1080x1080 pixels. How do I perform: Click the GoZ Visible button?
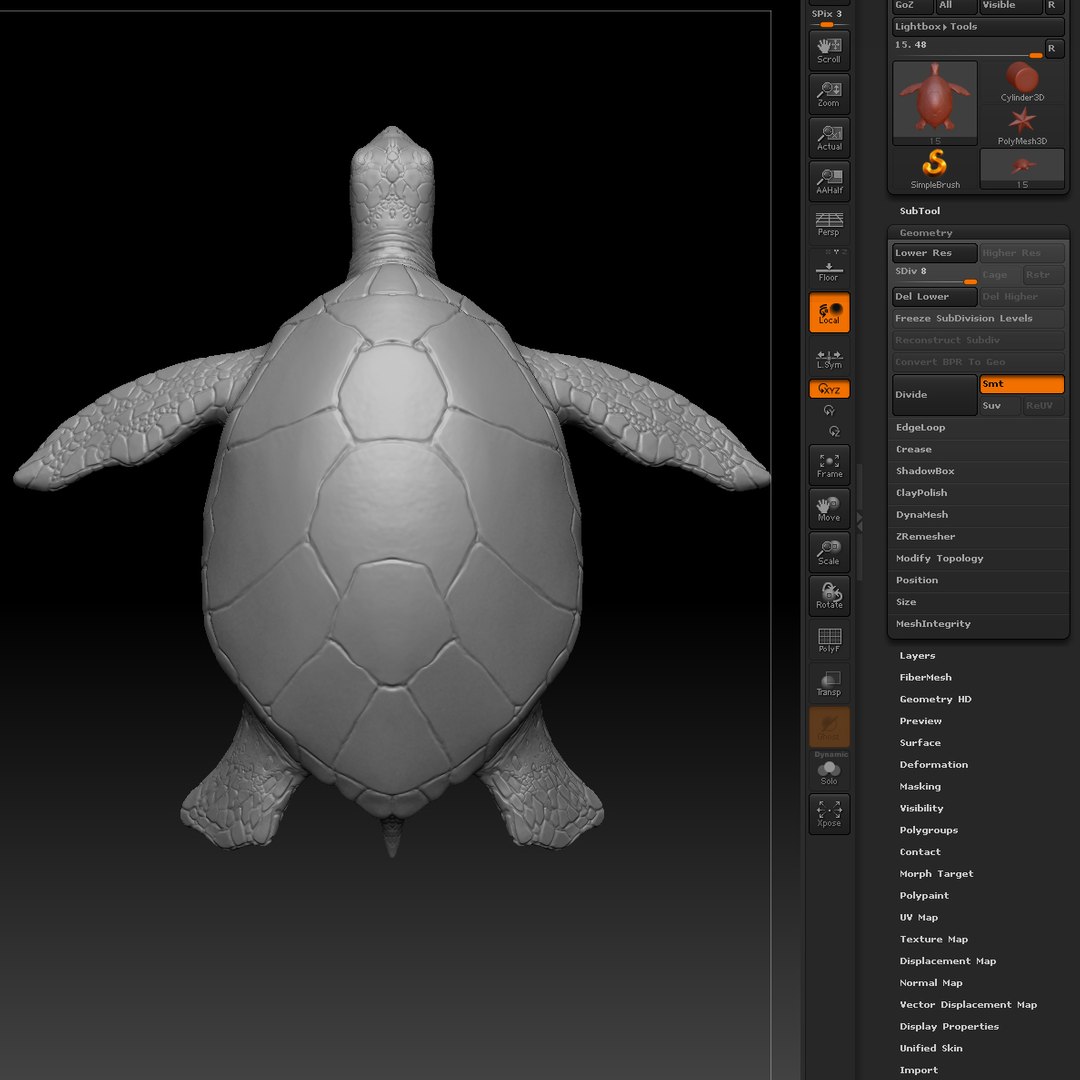click(x=1010, y=6)
